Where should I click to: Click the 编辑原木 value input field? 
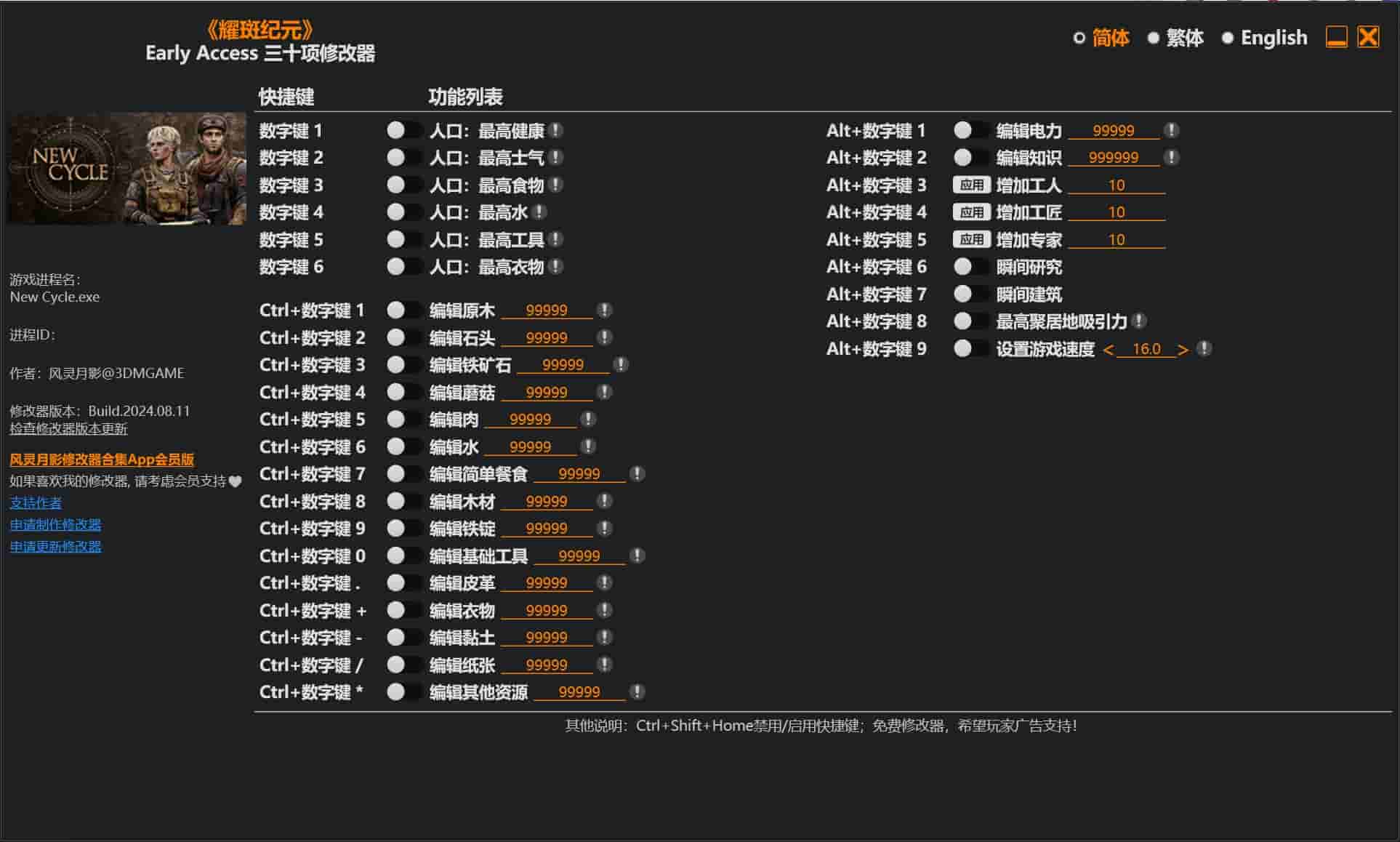547,310
